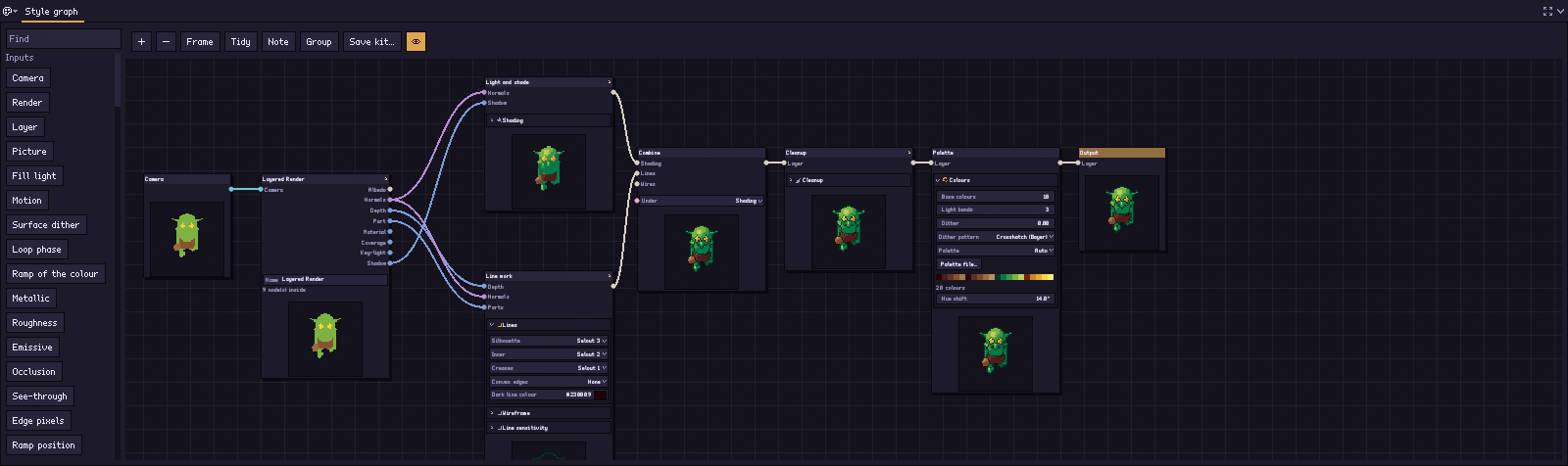Click the Lines input socket on Combine node
1568x466 pixels.
[x=637, y=173]
